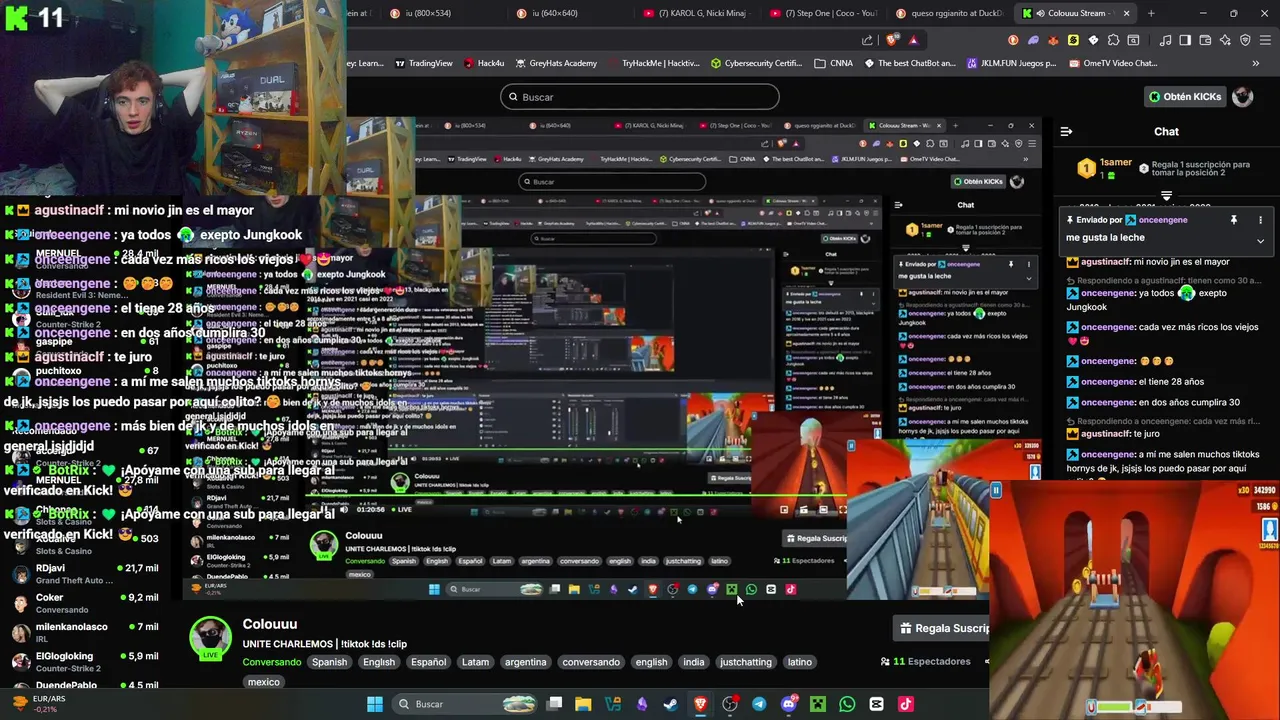Viewport: 1280px width, 720px height.
Task: Select the argentina stream tag
Action: point(525,662)
